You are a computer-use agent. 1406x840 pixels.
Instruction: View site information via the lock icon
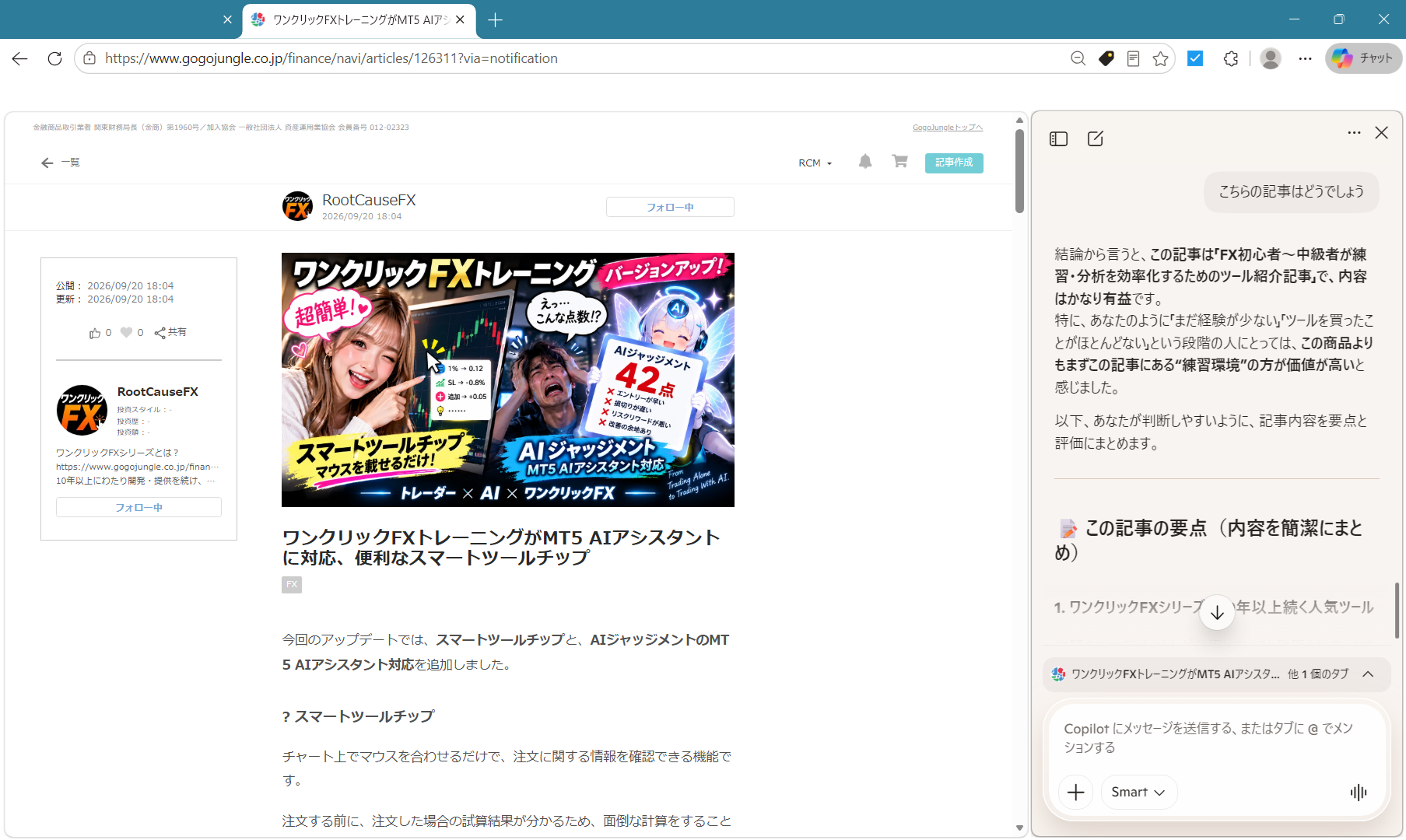(x=89, y=58)
